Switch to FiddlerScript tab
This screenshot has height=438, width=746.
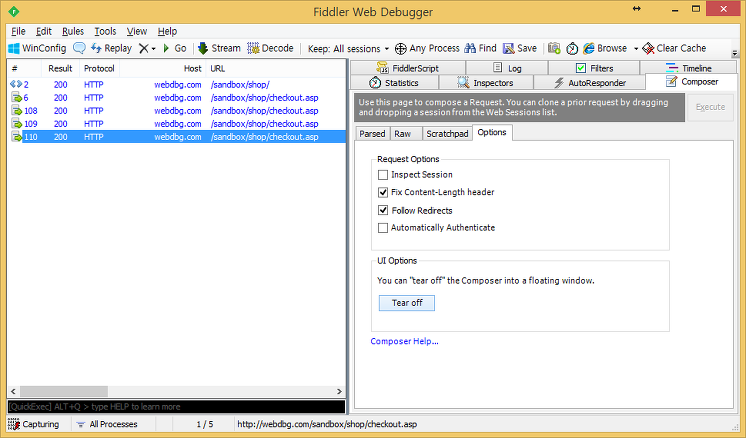pos(408,68)
